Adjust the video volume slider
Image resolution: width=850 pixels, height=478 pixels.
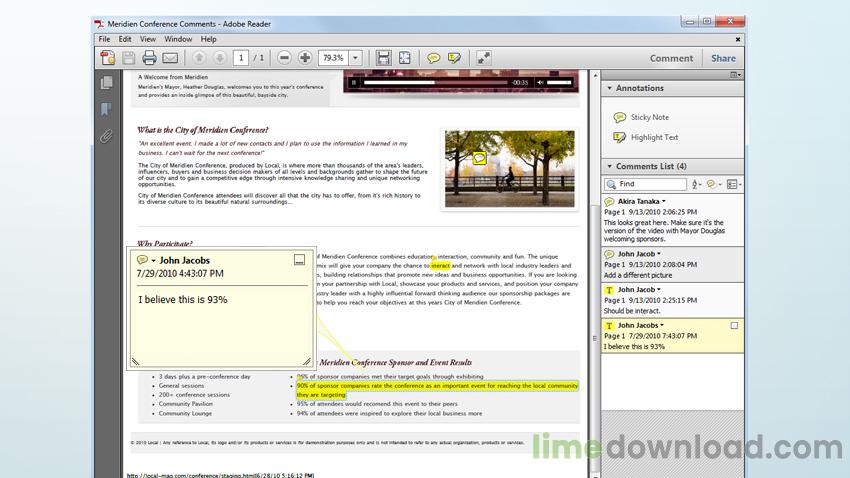pos(559,82)
